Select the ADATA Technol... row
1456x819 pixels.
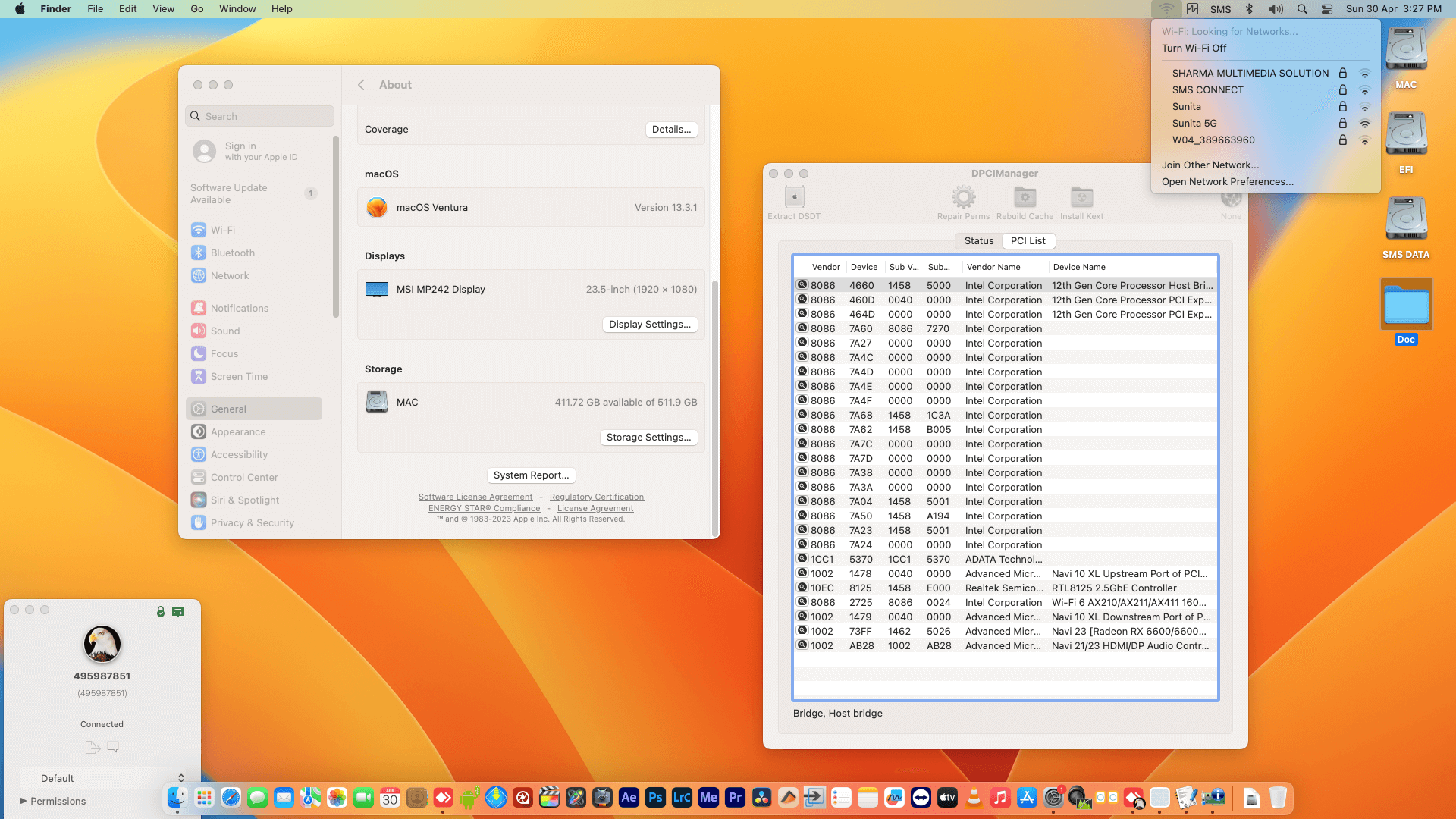click(1006, 560)
